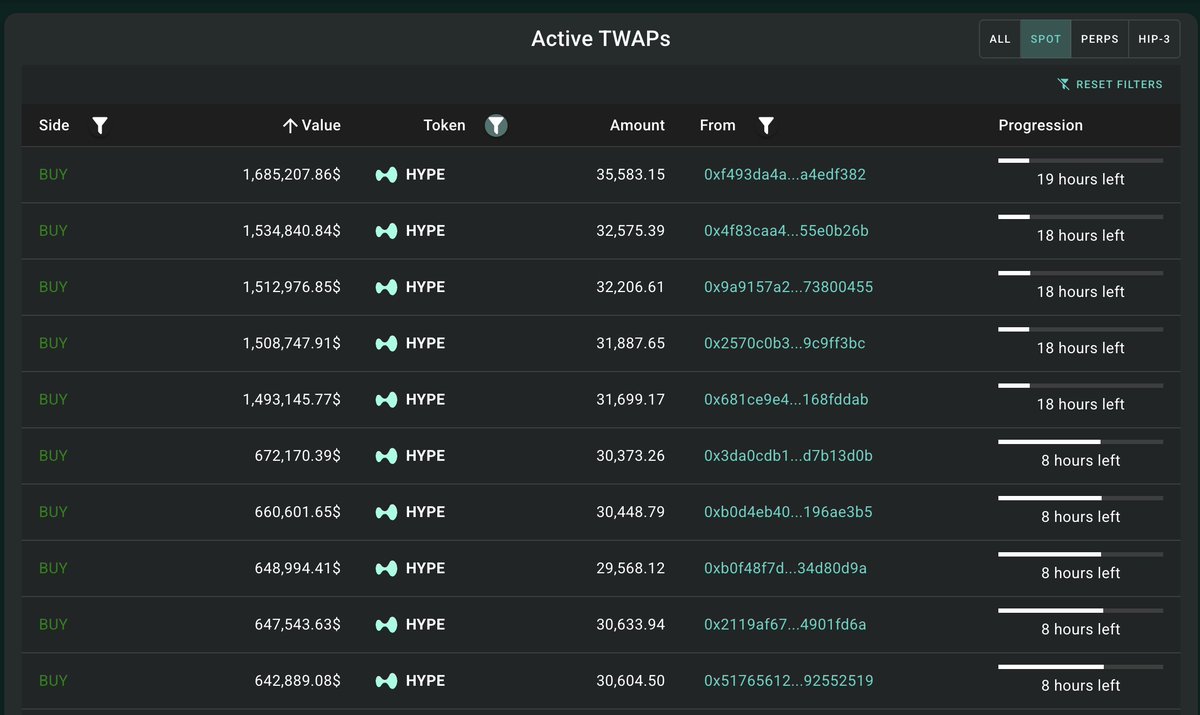Sort table by Progression column header
1200x715 pixels.
1040,126
